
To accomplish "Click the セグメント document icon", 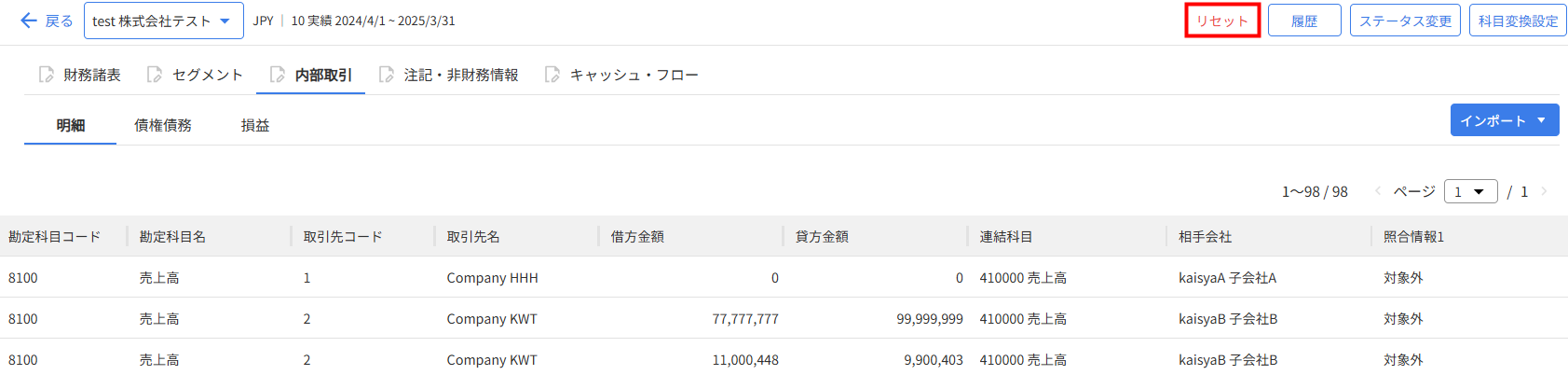I will coord(155,75).
